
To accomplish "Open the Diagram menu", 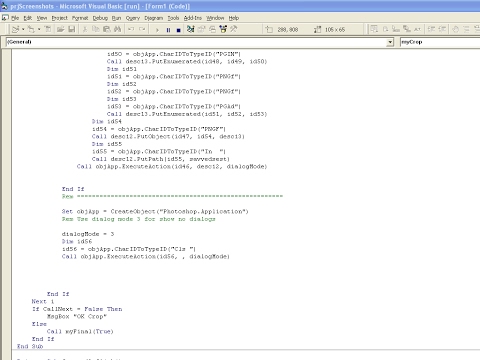I will pos(154,18).
